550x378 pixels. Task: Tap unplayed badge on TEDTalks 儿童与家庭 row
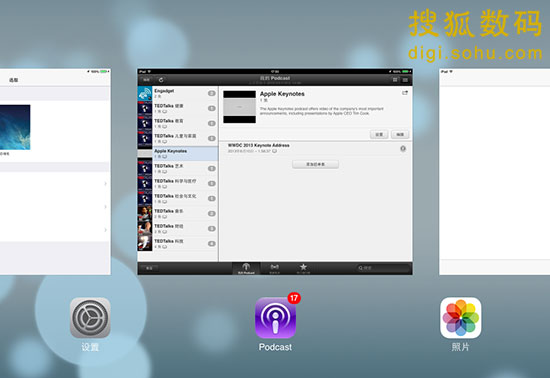(x=212, y=138)
